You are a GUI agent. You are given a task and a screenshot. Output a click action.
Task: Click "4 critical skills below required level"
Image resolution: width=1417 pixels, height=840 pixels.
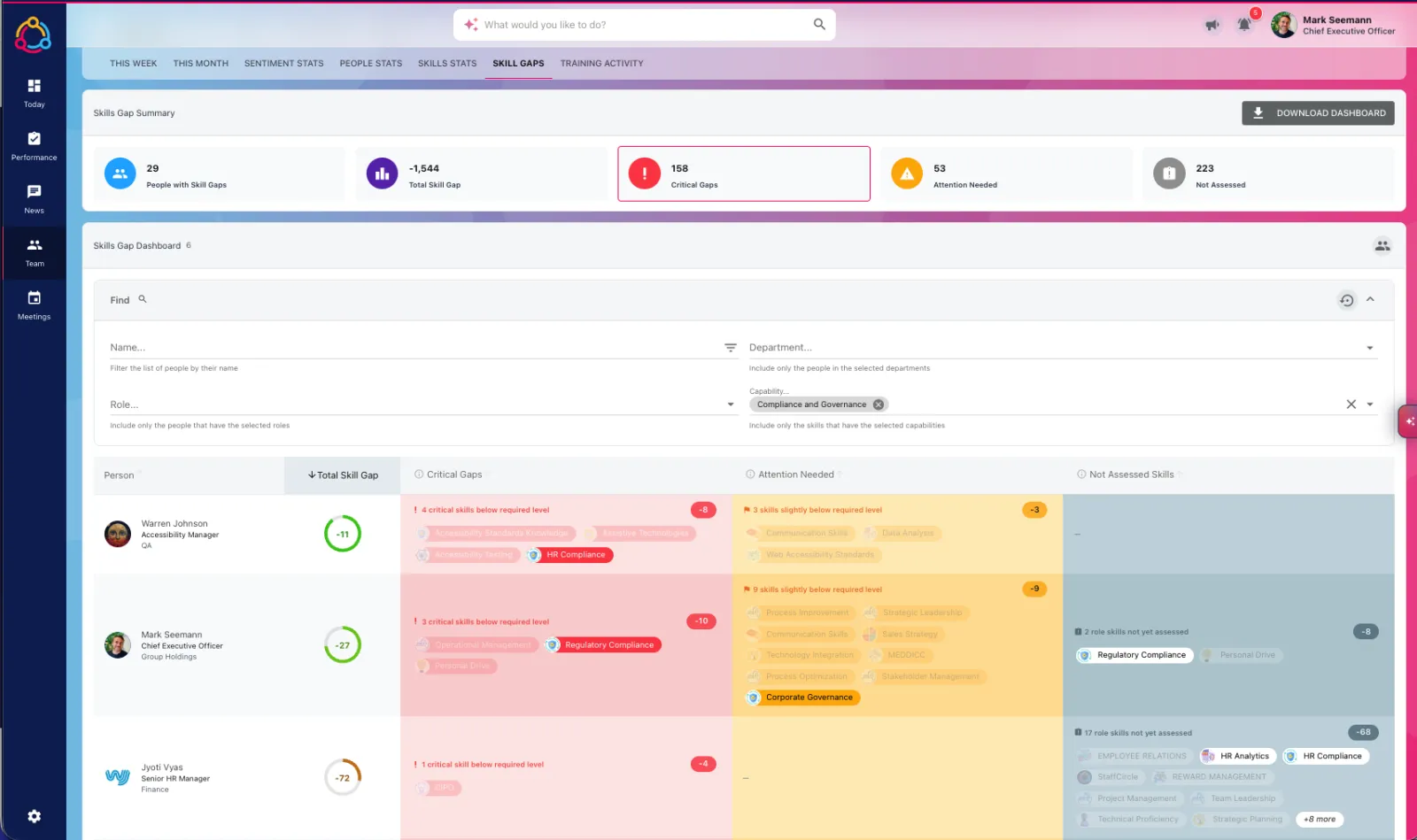click(485, 510)
